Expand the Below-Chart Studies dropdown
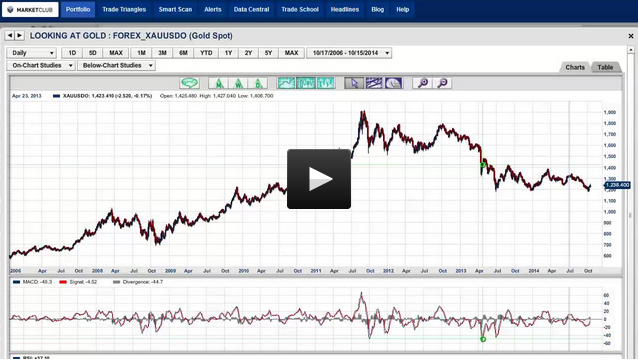Viewport: 638px width, 360px height. point(116,65)
